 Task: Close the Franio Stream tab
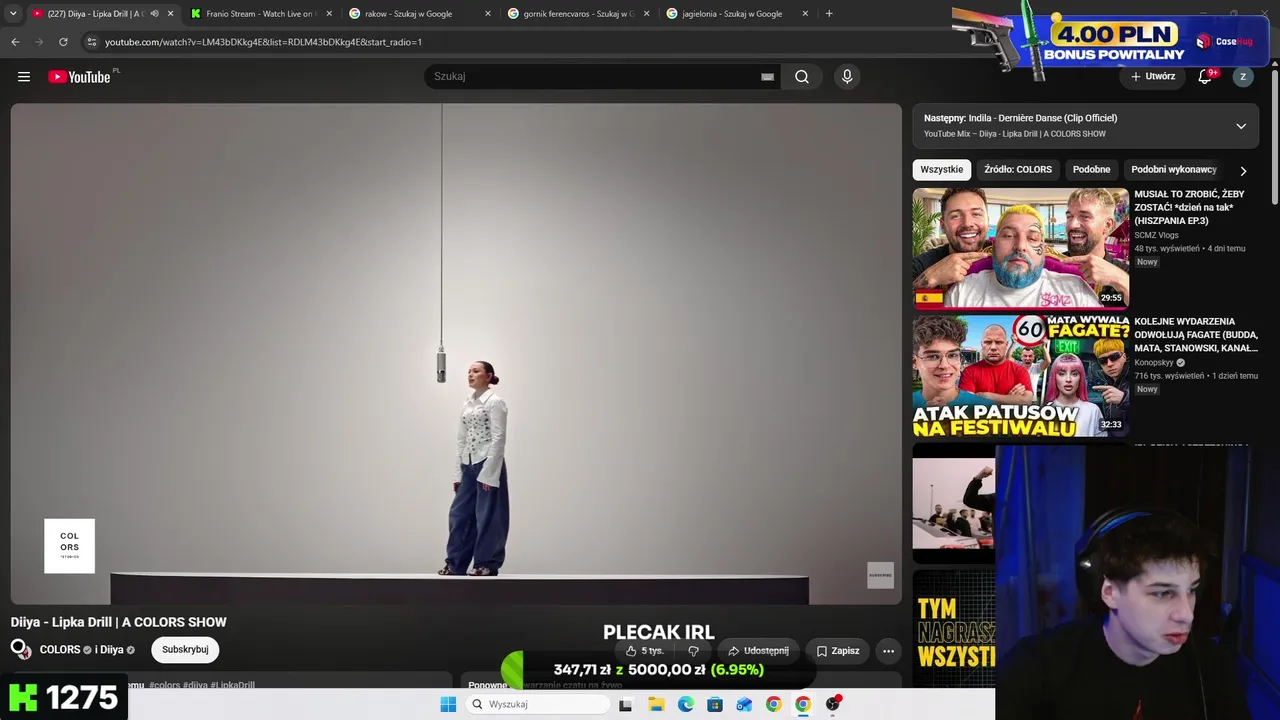(x=329, y=14)
